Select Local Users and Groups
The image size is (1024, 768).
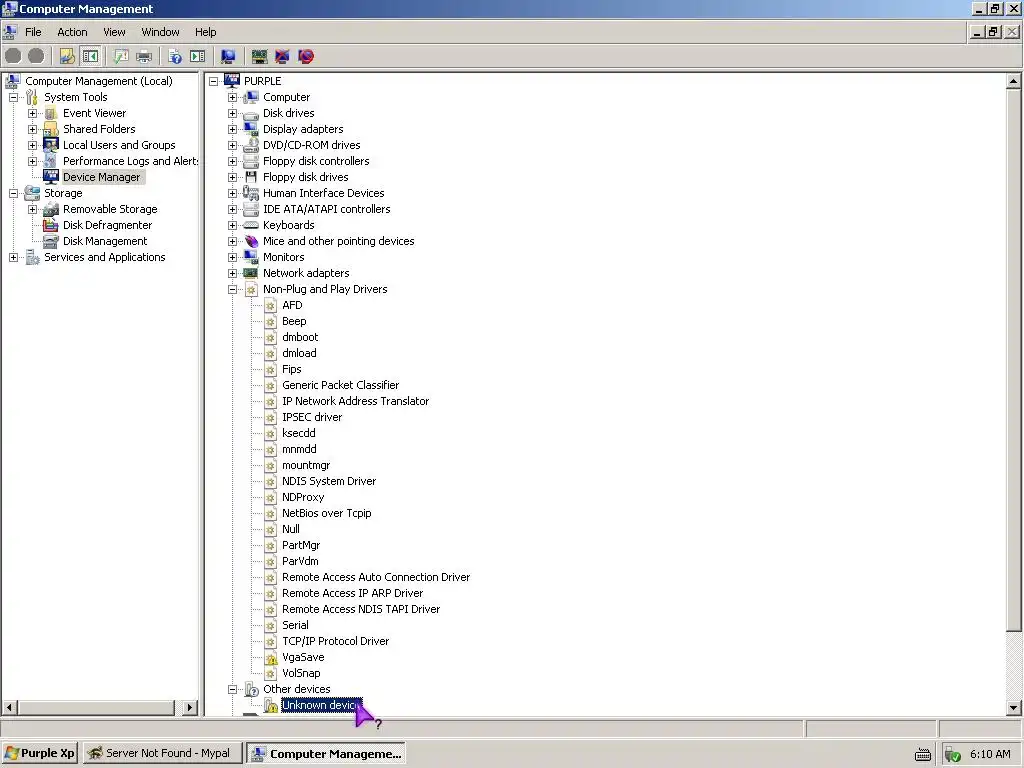tap(119, 145)
